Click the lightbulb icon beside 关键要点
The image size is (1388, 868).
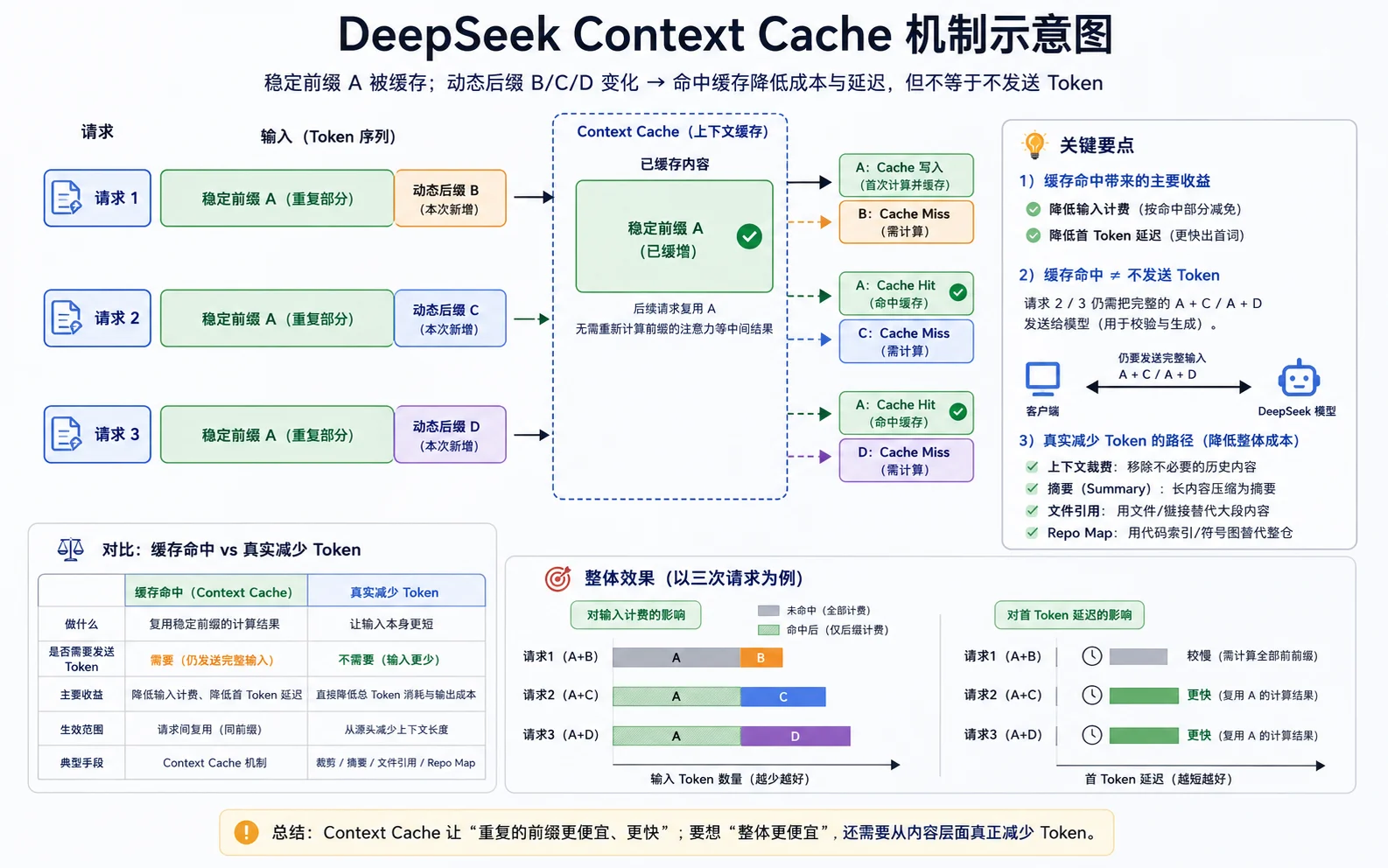tap(1034, 144)
